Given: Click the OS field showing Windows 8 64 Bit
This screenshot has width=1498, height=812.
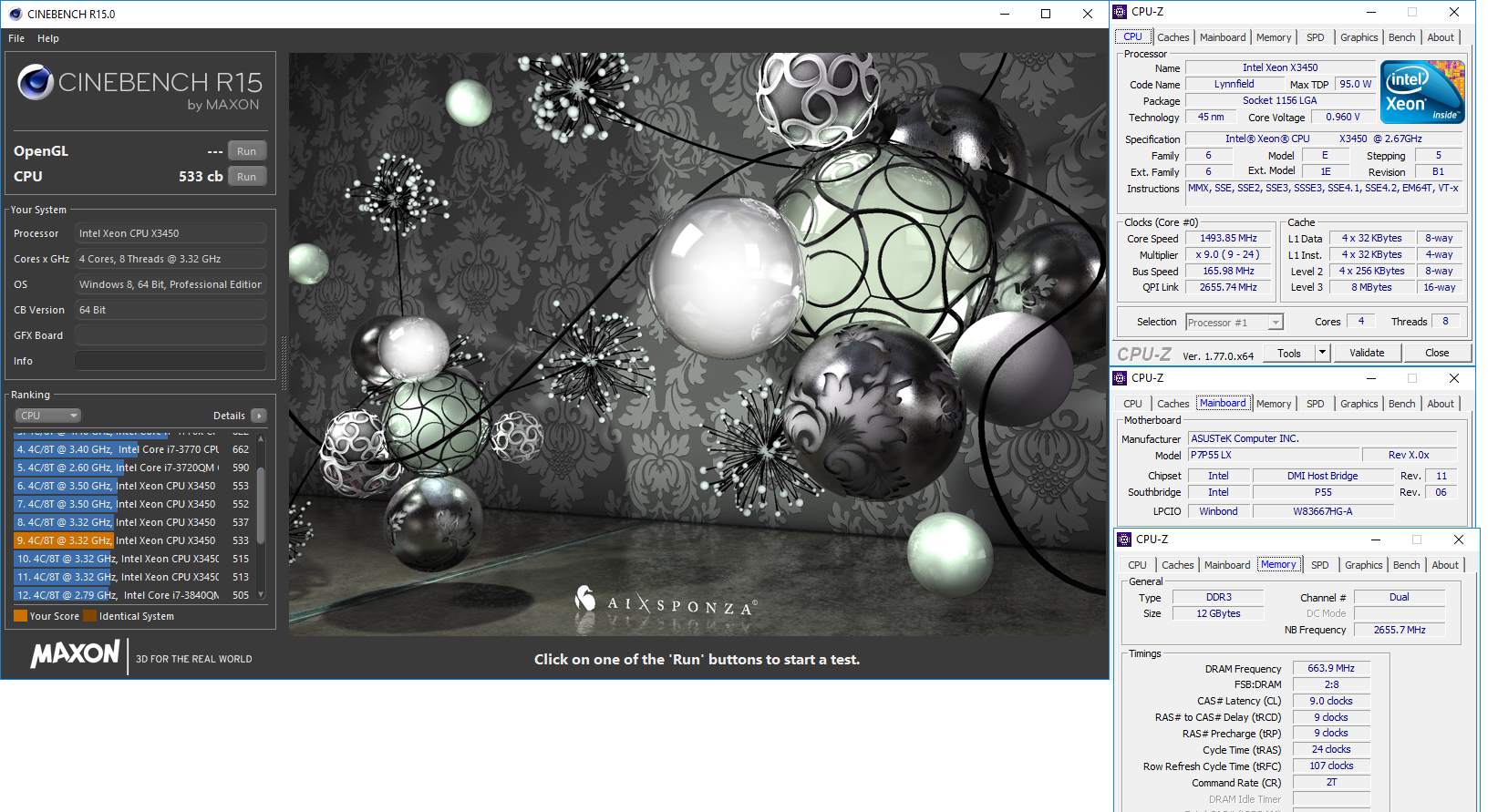Looking at the screenshot, I should (x=170, y=284).
